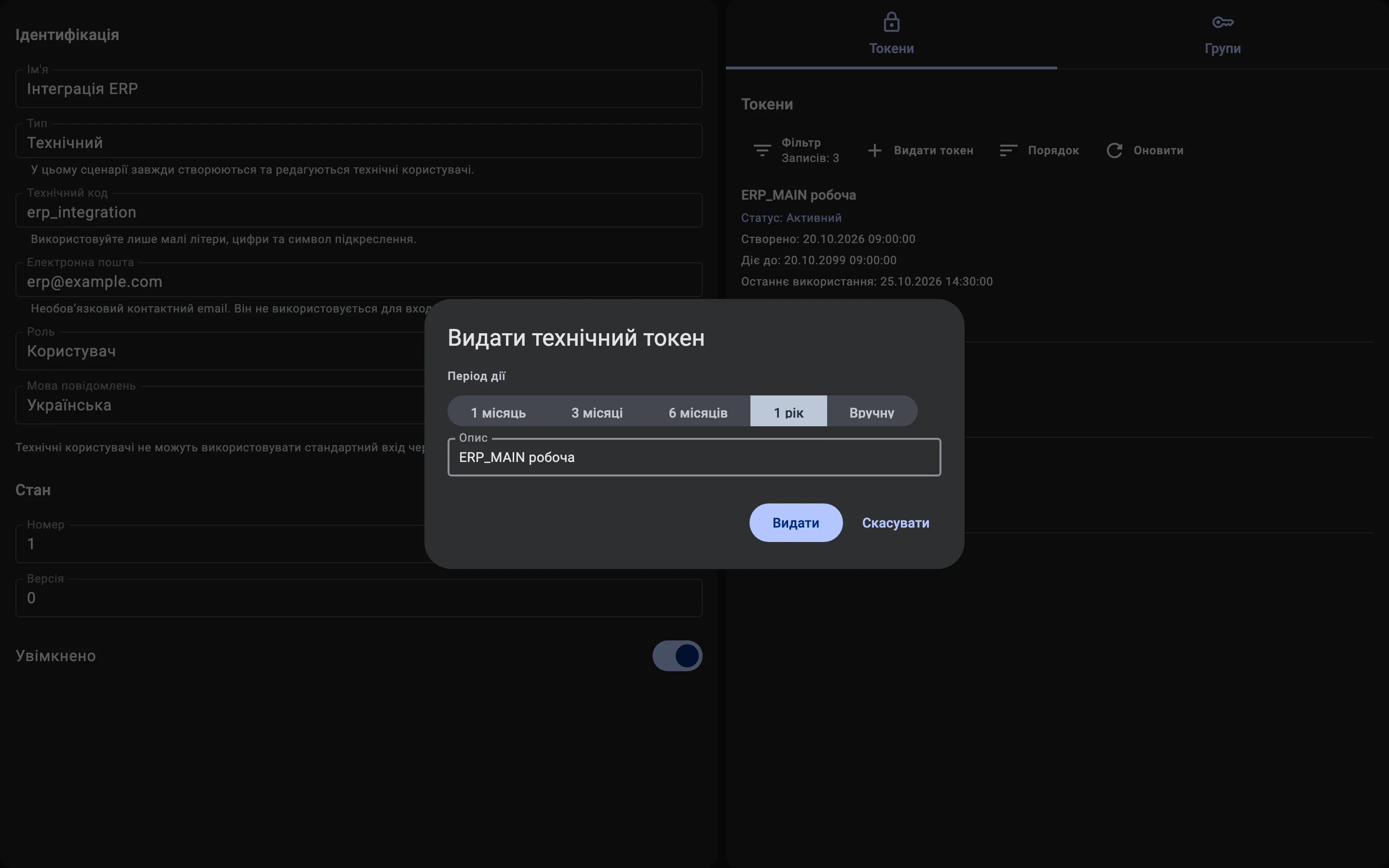Click the refresh icon beside Оновити
Screen dimensions: 1389x868
1114,150
